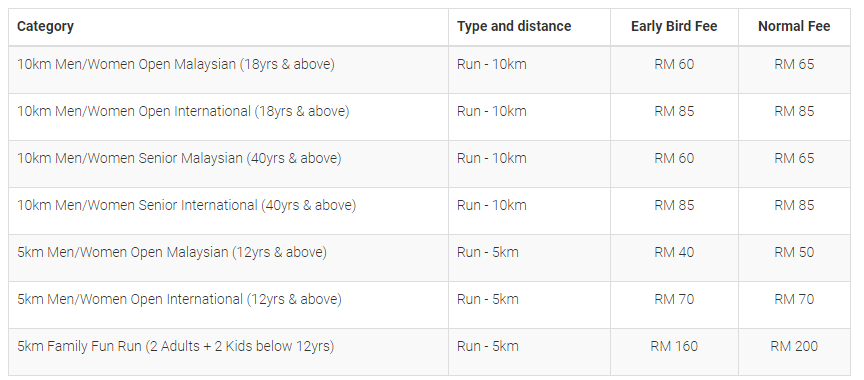Click the Normal Fee column header
864x380 pixels.
pyautogui.click(x=794, y=26)
